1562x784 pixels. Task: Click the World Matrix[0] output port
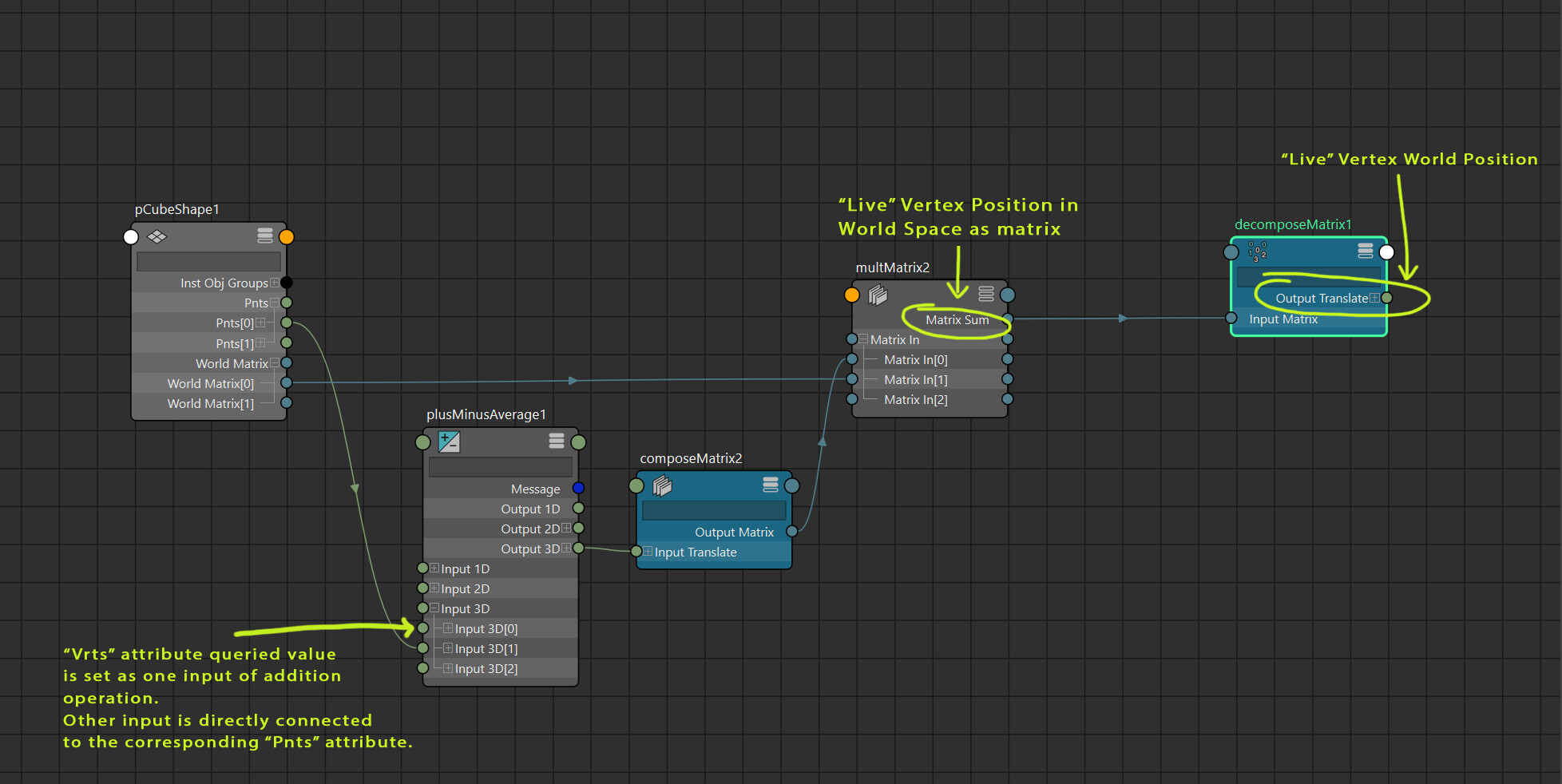287,383
